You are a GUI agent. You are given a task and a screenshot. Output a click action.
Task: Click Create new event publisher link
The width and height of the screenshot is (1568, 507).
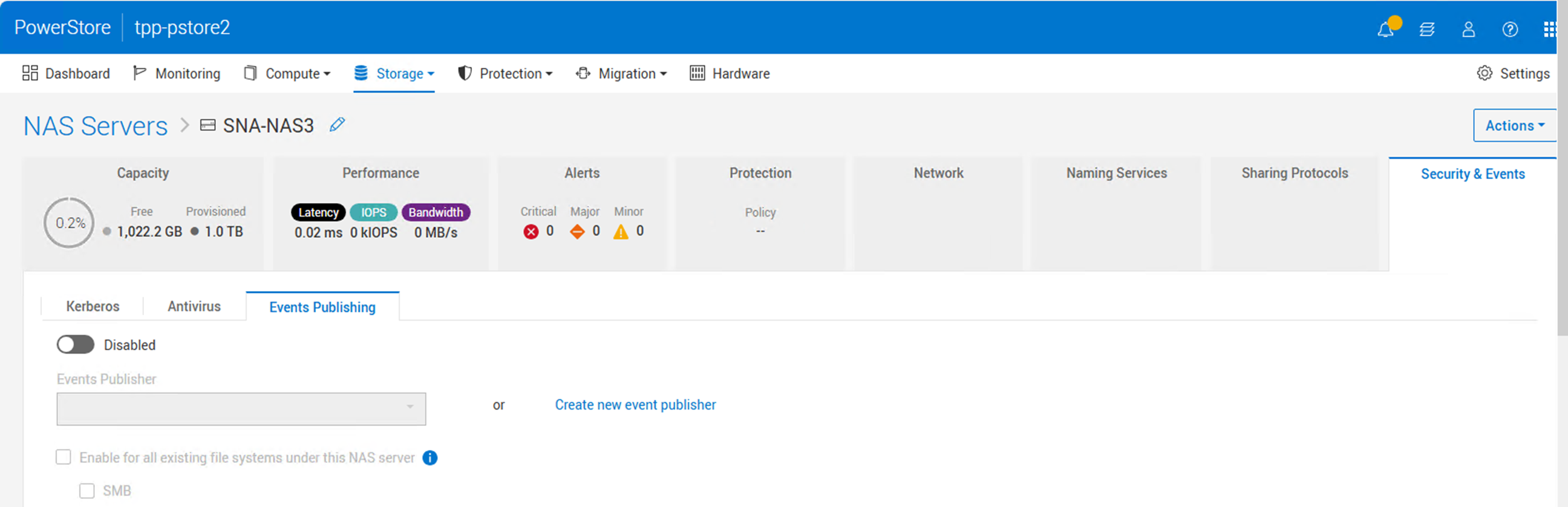click(x=635, y=405)
